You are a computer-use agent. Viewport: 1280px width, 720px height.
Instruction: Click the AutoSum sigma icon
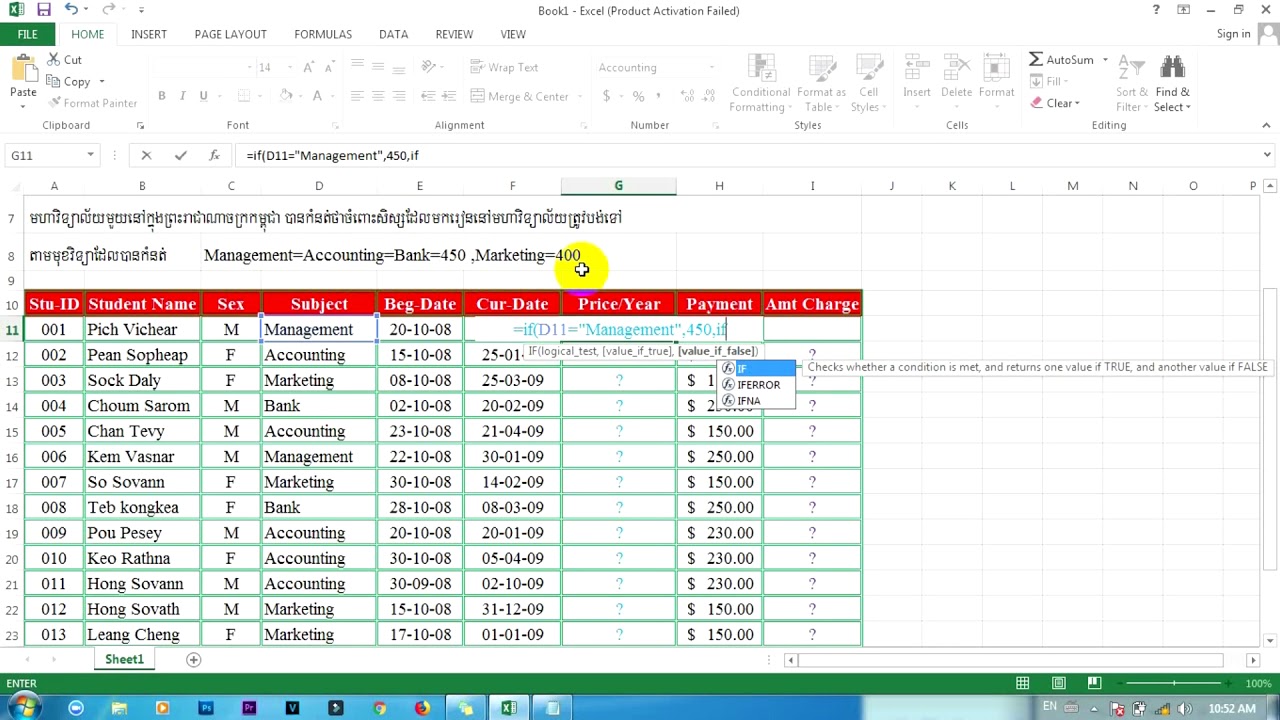pos(1036,60)
